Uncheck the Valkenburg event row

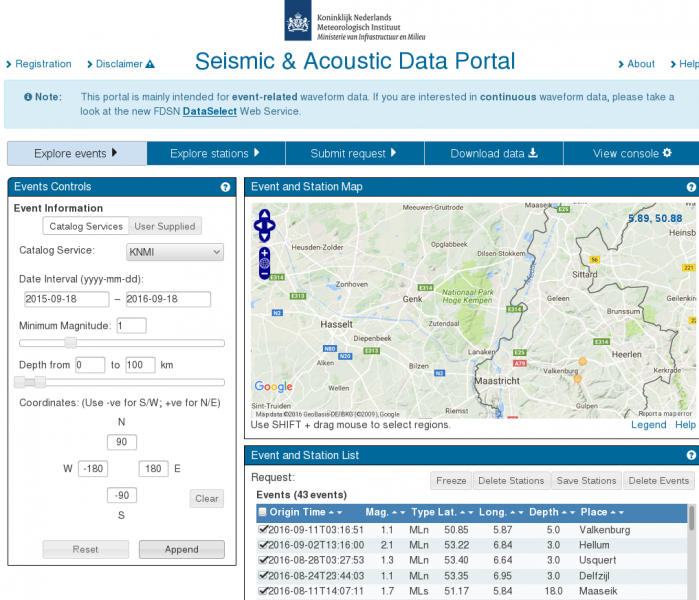(x=263, y=529)
